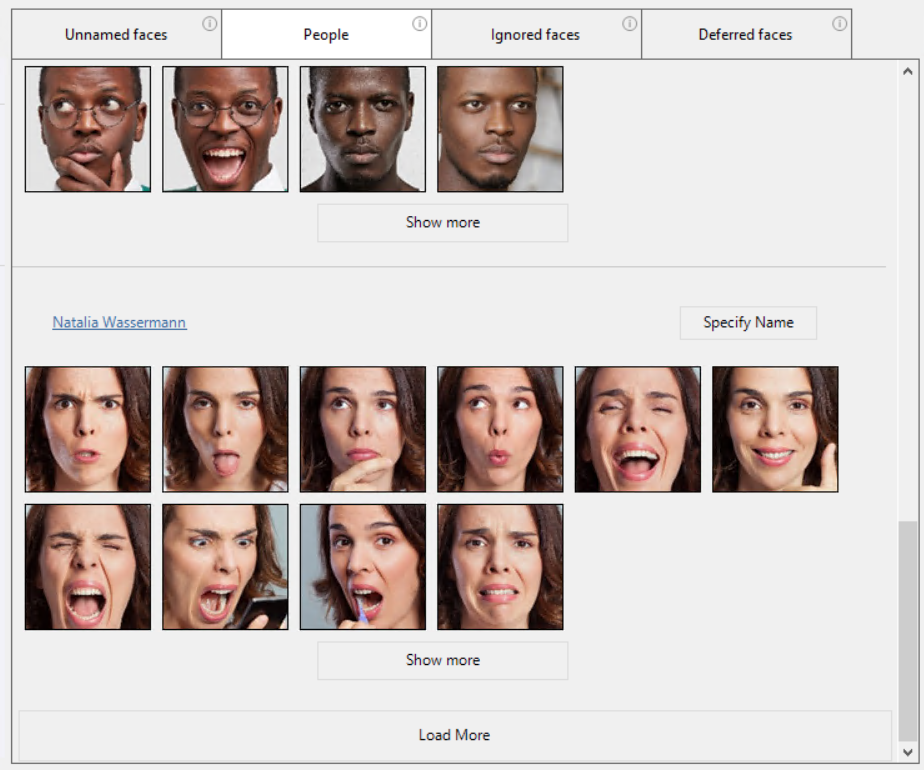
Task: Pick the glasses thumbnail with hand on chin
Action: click(x=88, y=129)
